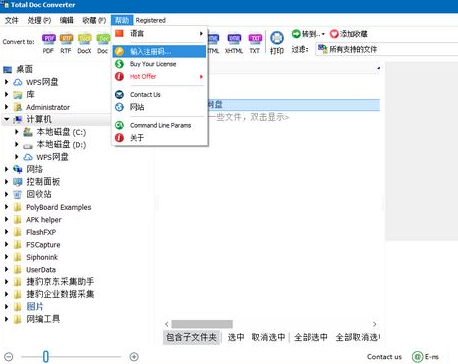Click the zoom slider handle
The image size is (458, 364).
[46, 357]
